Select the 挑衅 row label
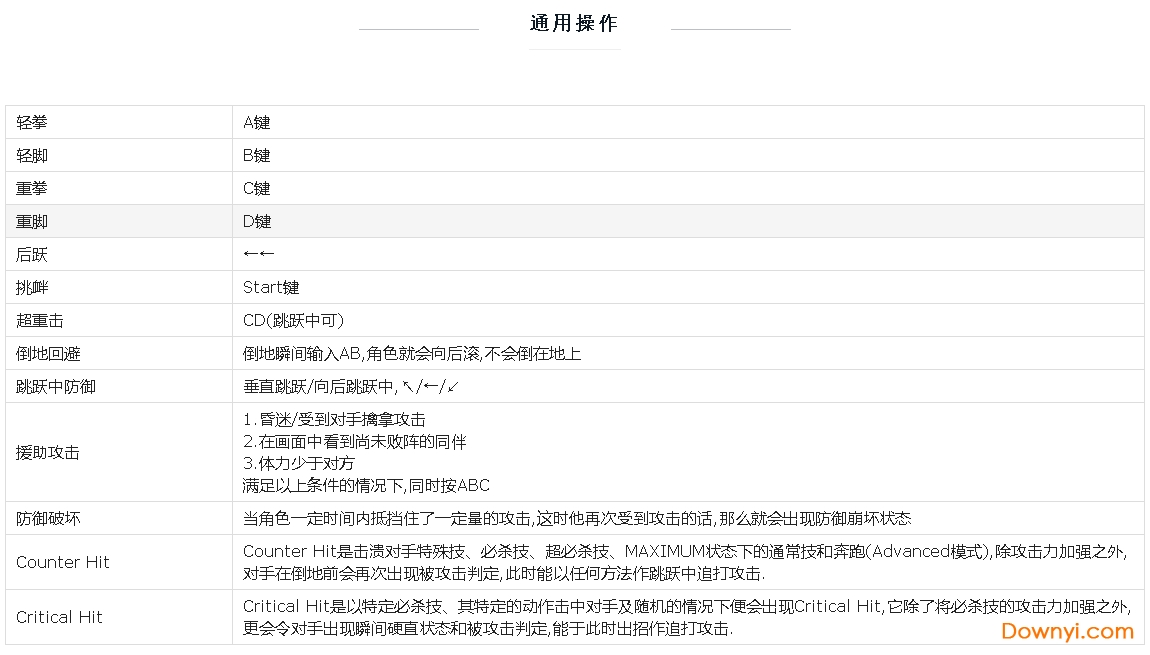This screenshot has height=655, width=1150. (32, 288)
